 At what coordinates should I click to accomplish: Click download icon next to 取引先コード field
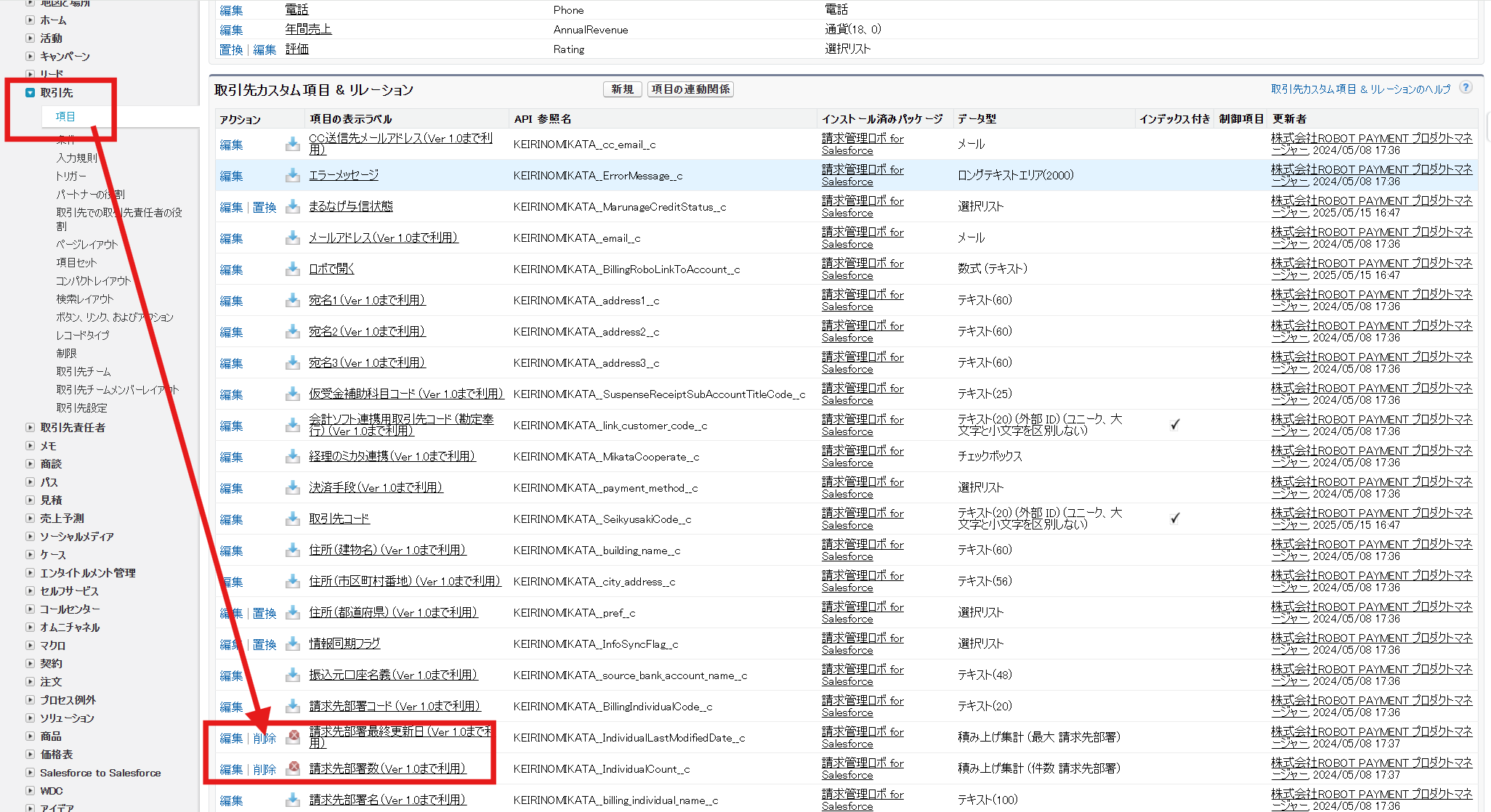click(x=293, y=519)
